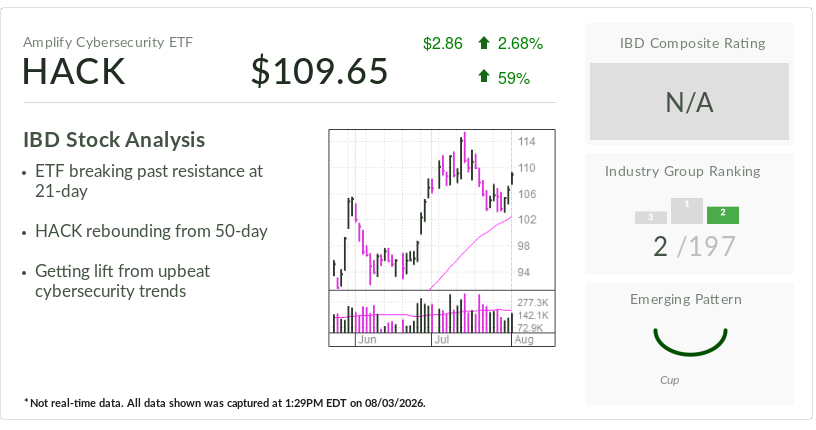
Task: Click the green Cup pattern curve icon
Action: coord(690,342)
